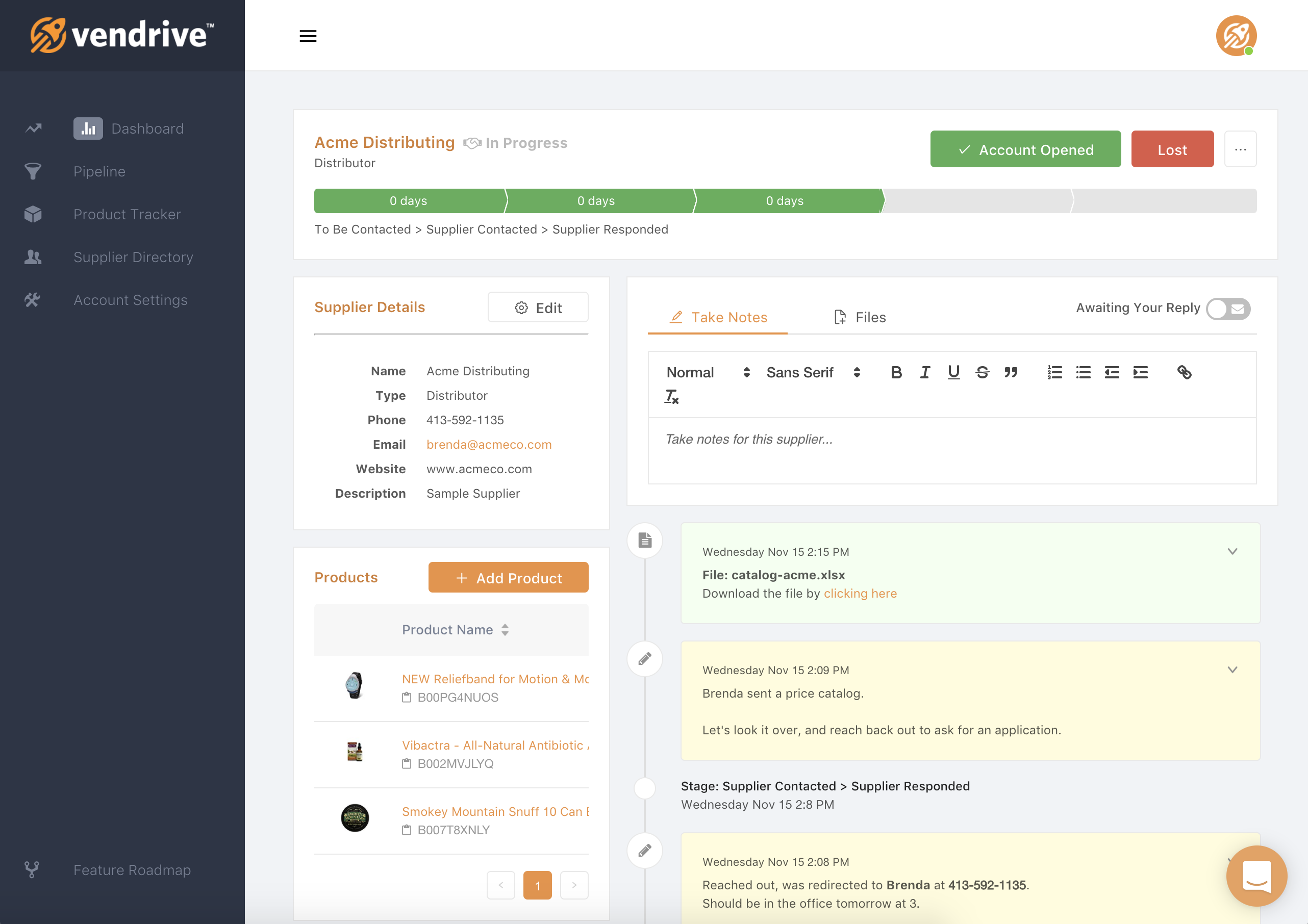Clear text formatting icon
Image resolution: width=1308 pixels, height=924 pixels.
tap(672, 397)
